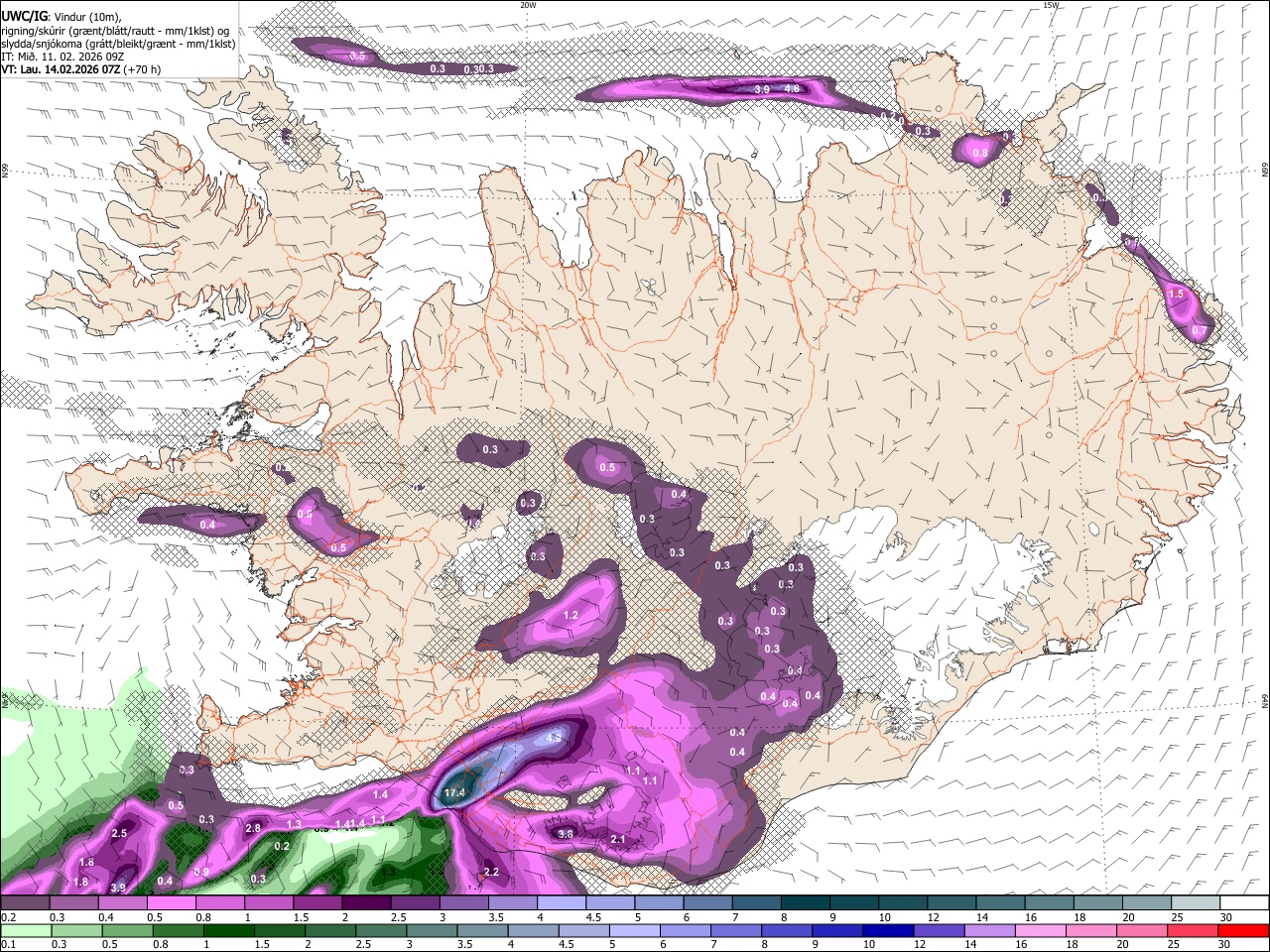Pick the upper scale swatch between 3 and 3.5
Viewport: 1270px width, 952px height.
[463, 903]
